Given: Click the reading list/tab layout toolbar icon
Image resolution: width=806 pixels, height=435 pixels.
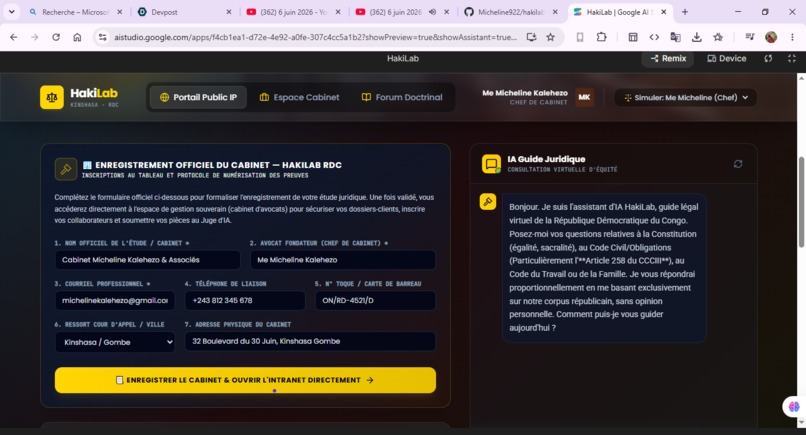Looking at the screenshot, I should point(633,37).
